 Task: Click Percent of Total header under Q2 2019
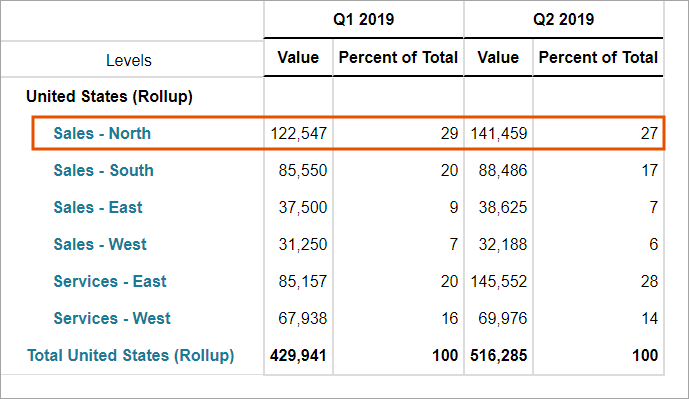point(598,57)
